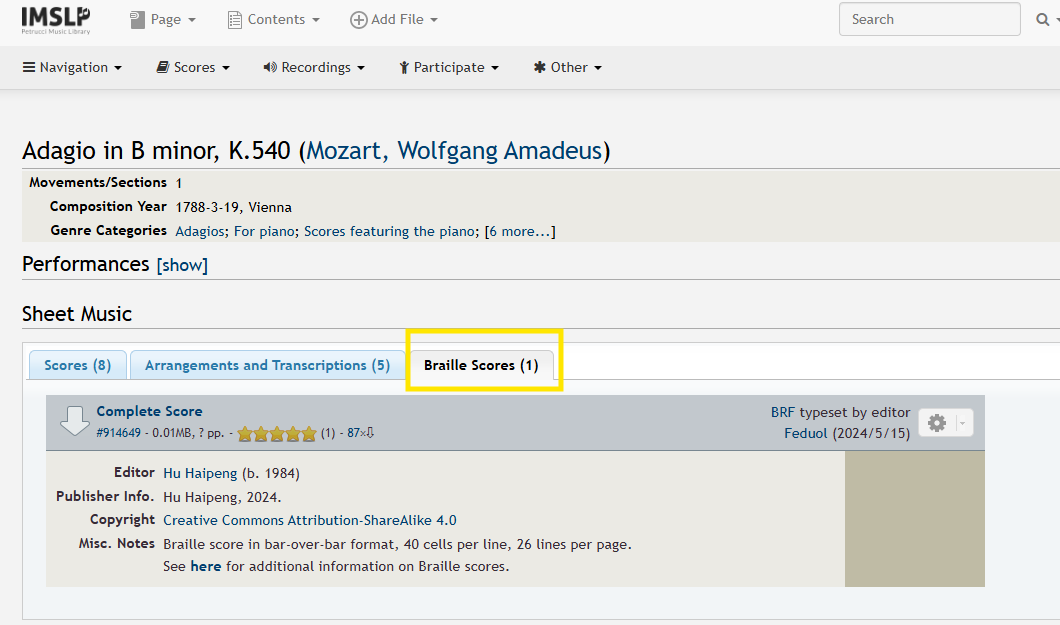Show the Performances section

click(182, 265)
